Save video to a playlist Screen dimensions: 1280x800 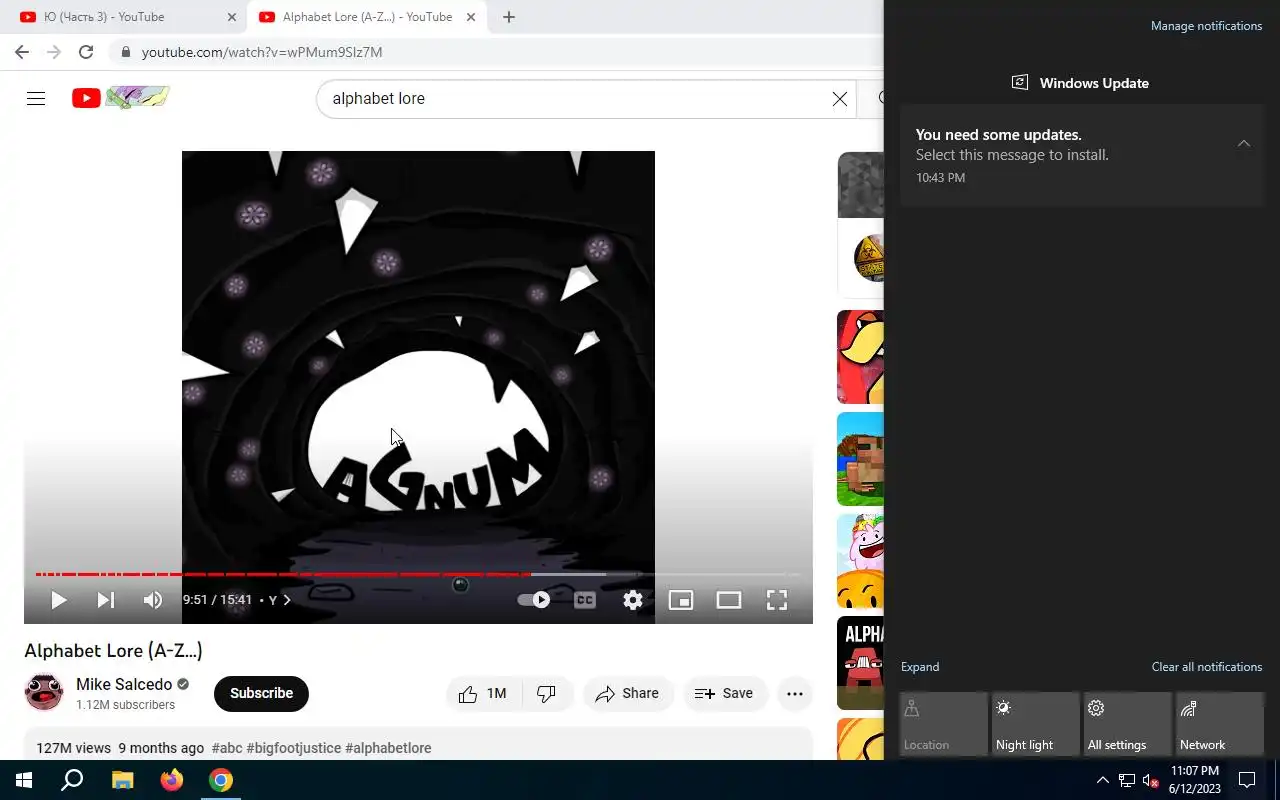pyautogui.click(x=724, y=693)
